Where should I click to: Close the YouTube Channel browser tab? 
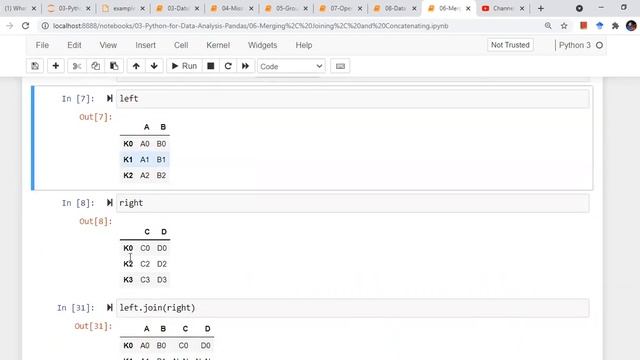tap(522, 8)
